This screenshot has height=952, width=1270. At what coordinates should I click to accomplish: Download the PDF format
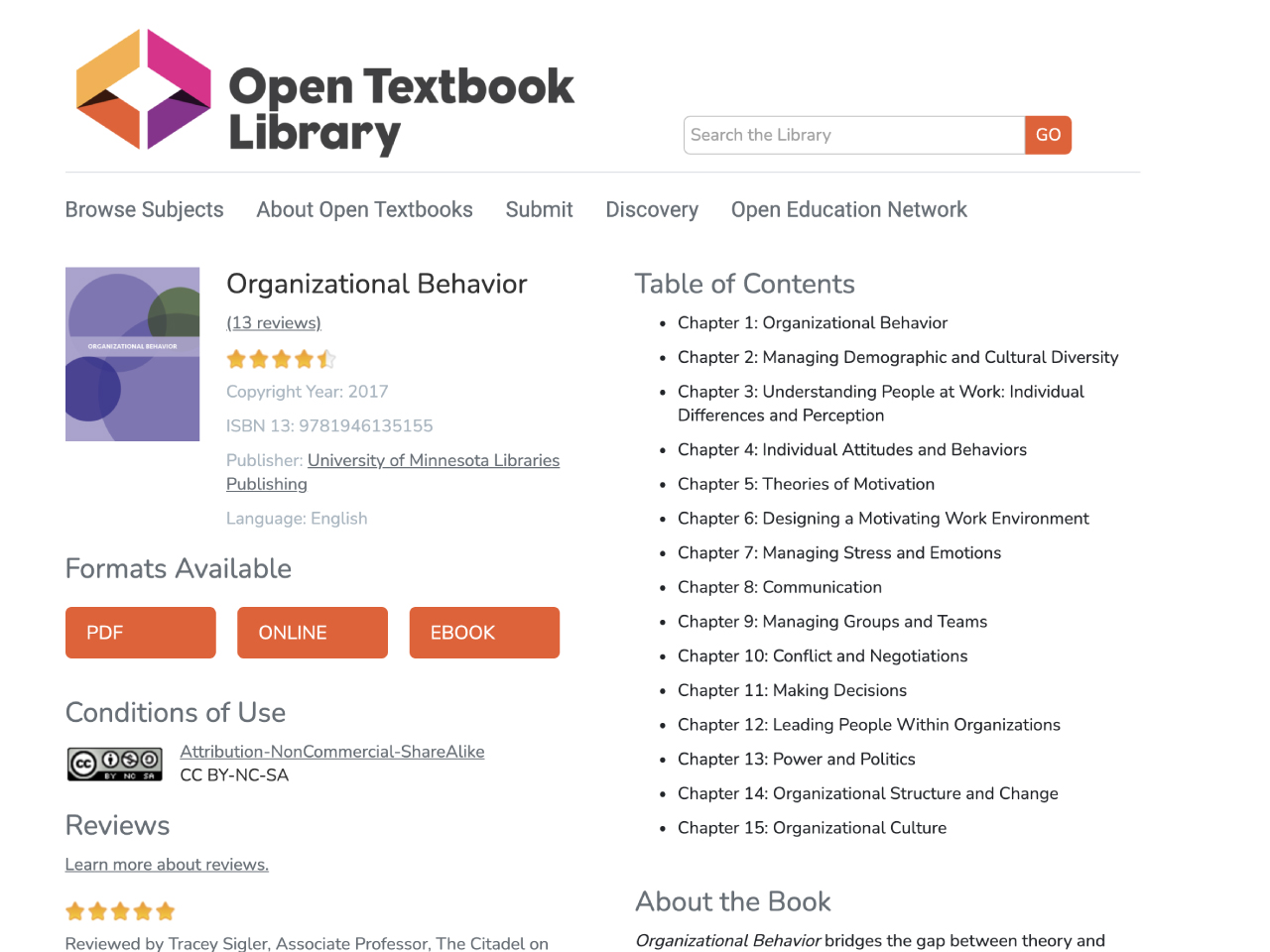[x=141, y=633]
